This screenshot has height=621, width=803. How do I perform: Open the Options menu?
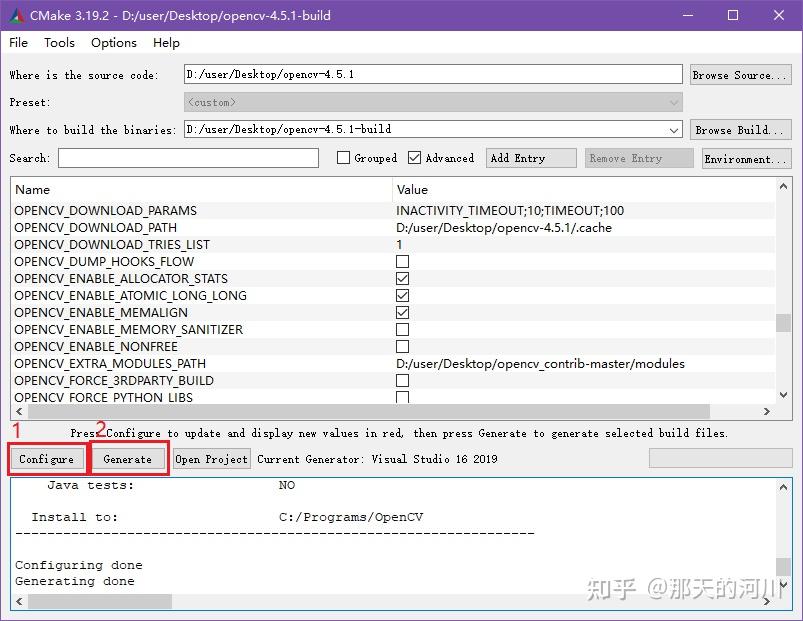112,43
